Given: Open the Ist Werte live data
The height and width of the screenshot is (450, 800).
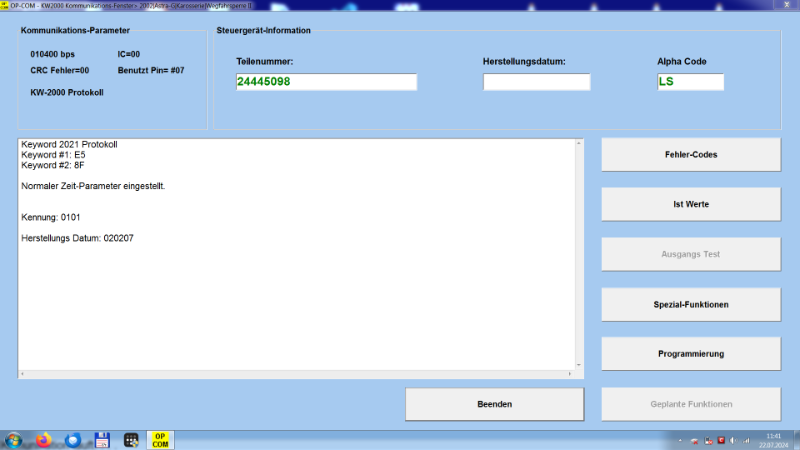Looking at the screenshot, I should pyautogui.click(x=691, y=204).
